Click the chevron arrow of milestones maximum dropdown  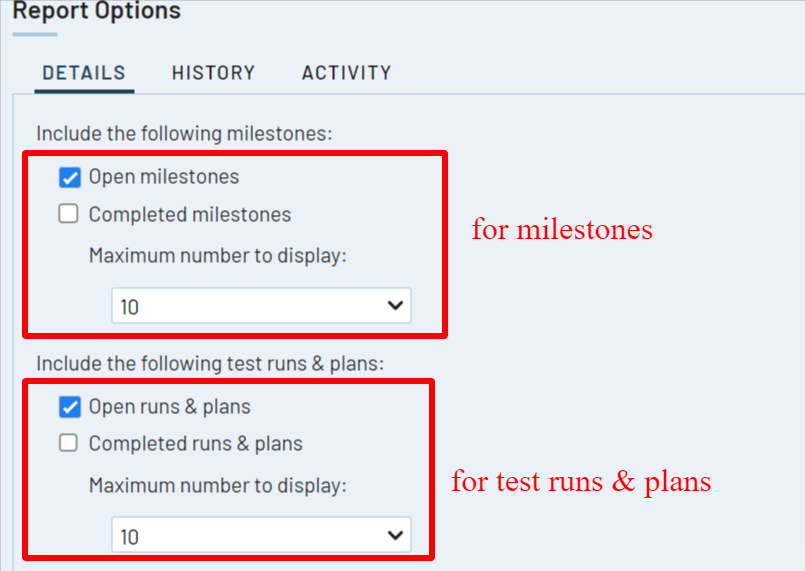click(x=395, y=306)
